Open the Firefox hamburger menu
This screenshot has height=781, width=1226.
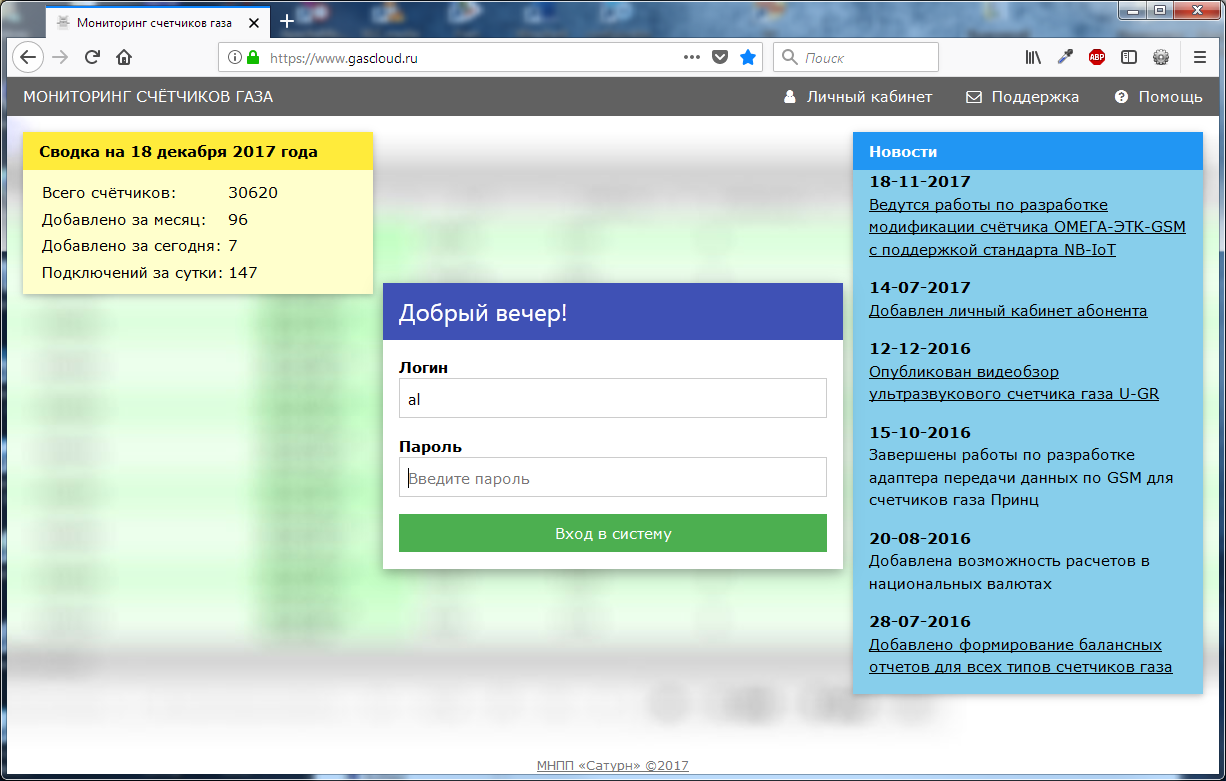tap(1200, 57)
